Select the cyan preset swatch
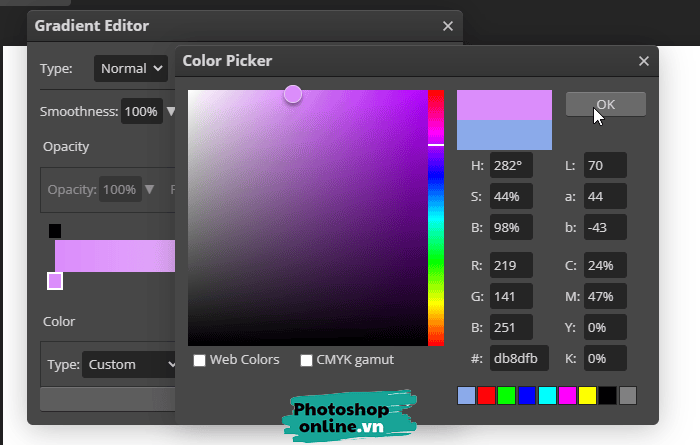The height and width of the screenshot is (445, 700). point(547,396)
